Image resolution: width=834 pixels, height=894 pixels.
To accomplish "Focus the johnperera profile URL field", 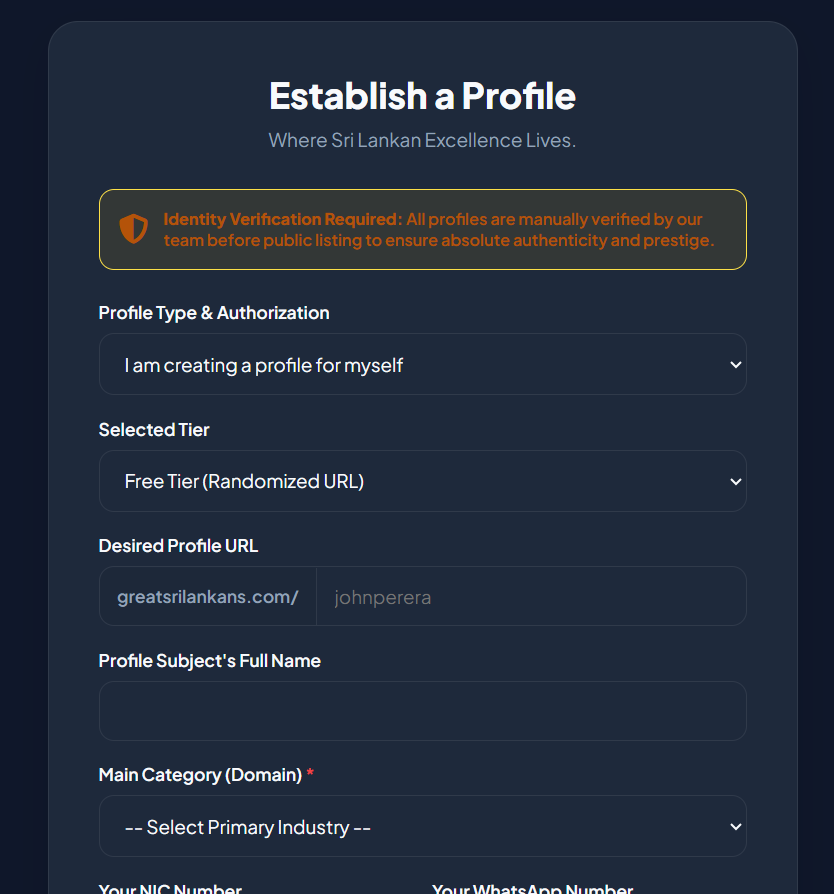I will click(x=531, y=596).
